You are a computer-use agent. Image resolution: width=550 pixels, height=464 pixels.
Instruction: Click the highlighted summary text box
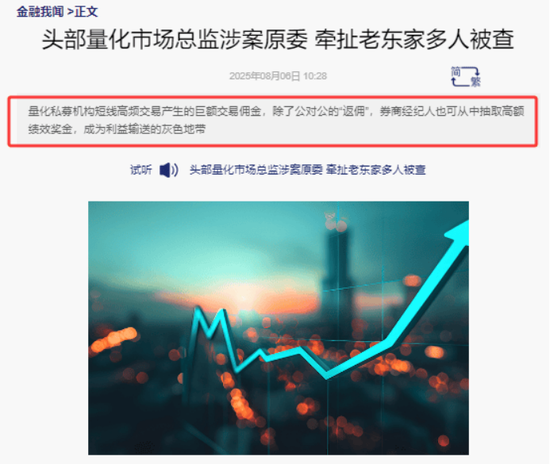(273, 121)
